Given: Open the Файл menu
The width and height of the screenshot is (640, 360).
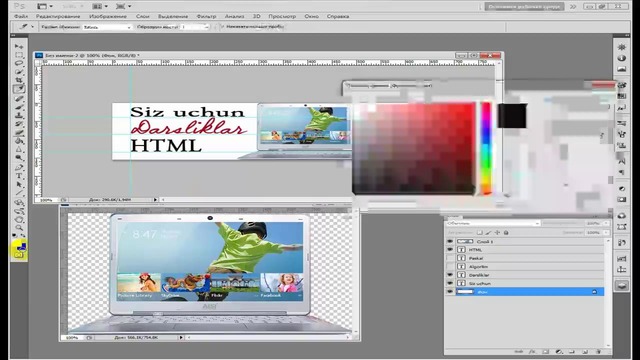Looking at the screenshot, I should (x=21, y=16).
